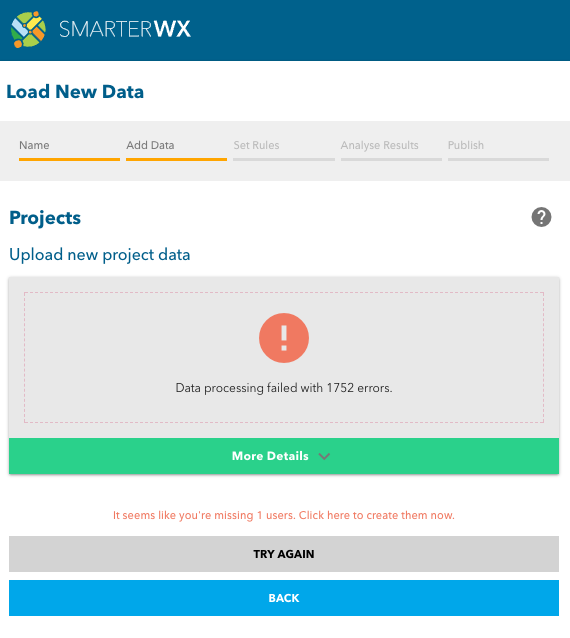Click the orange progress bar under Add Data
This screenshot has height=638, width=570.
(x=176, y=160)
